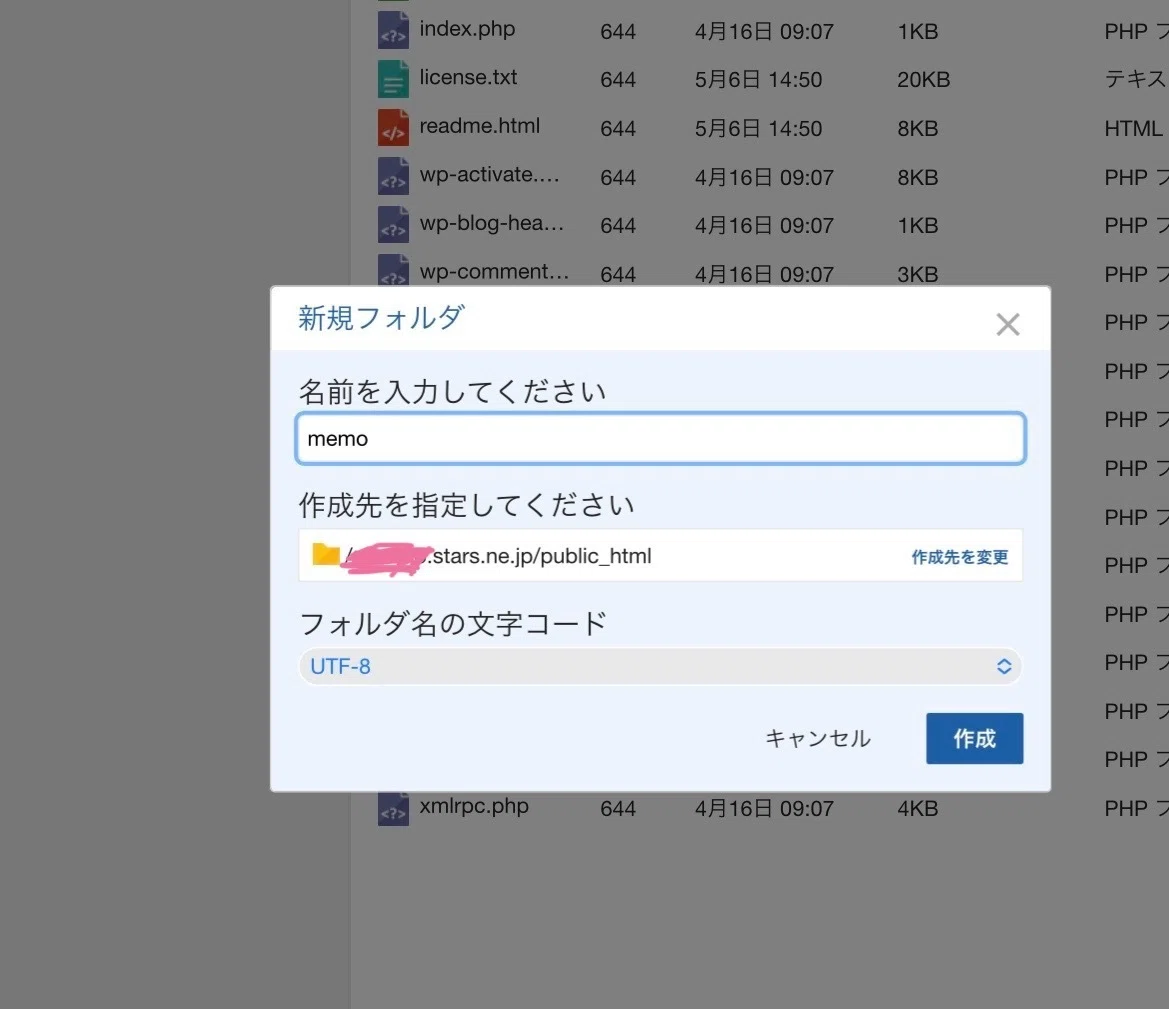Select the wp-comment... file name
The width and height of the screenshot is (1169, 1009).
[494, 271]
